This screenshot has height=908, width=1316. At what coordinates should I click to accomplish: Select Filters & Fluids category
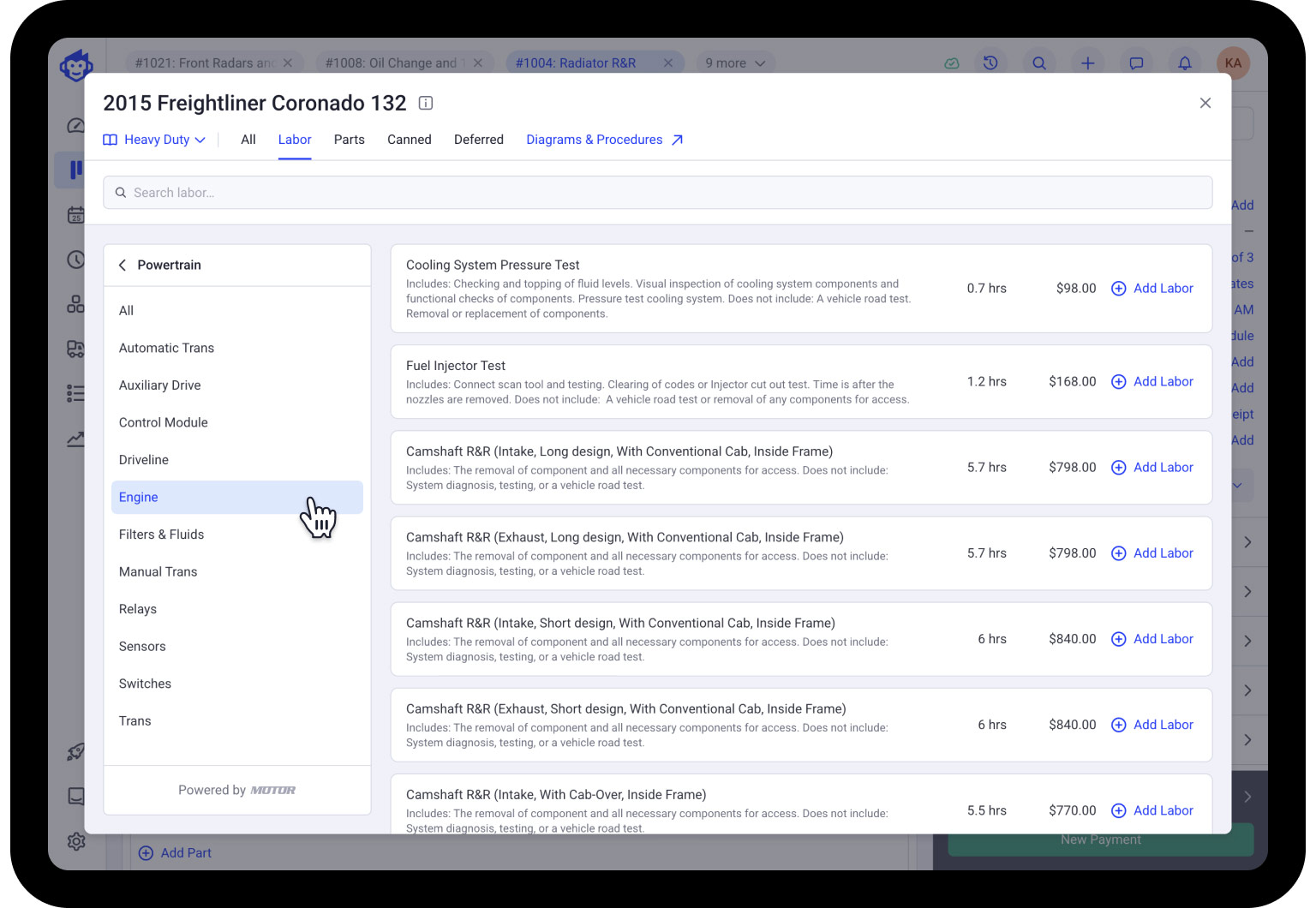(x=237, y=535)
